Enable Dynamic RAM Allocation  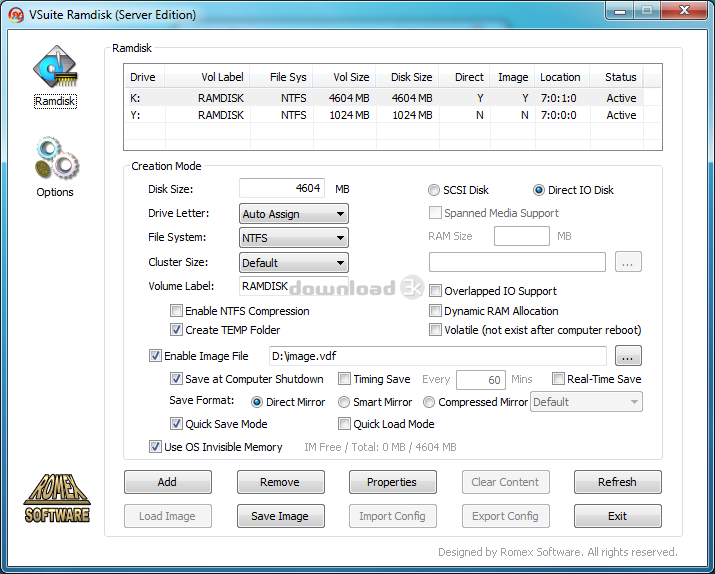click(x=436, y=311)
